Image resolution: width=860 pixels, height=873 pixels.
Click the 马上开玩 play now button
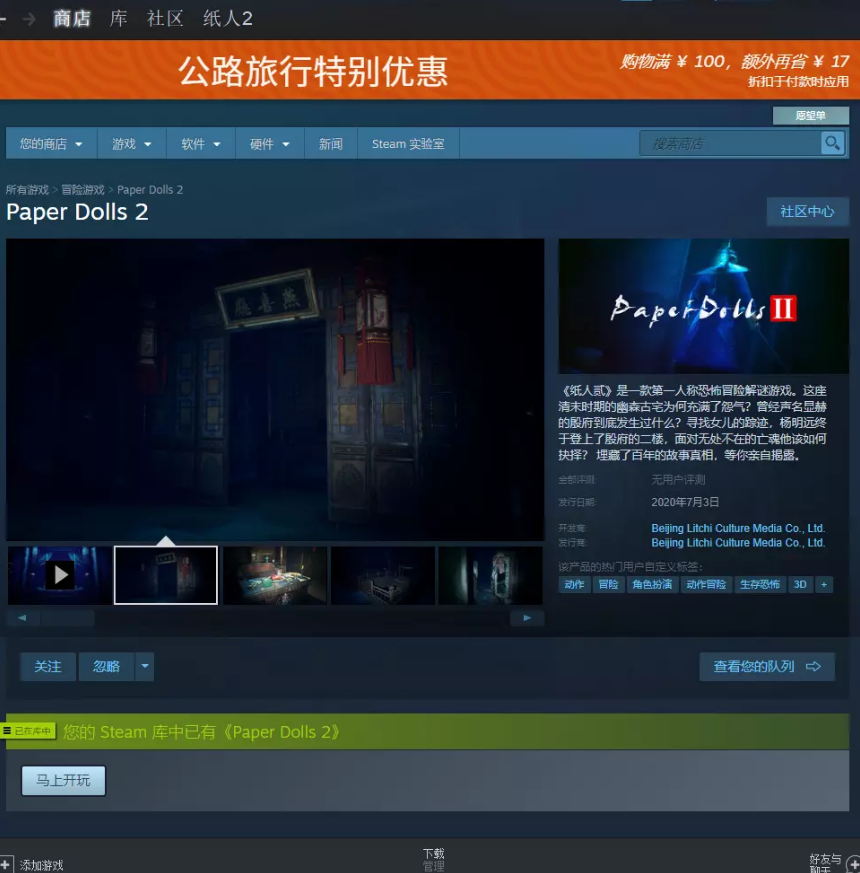coord(63,781)
